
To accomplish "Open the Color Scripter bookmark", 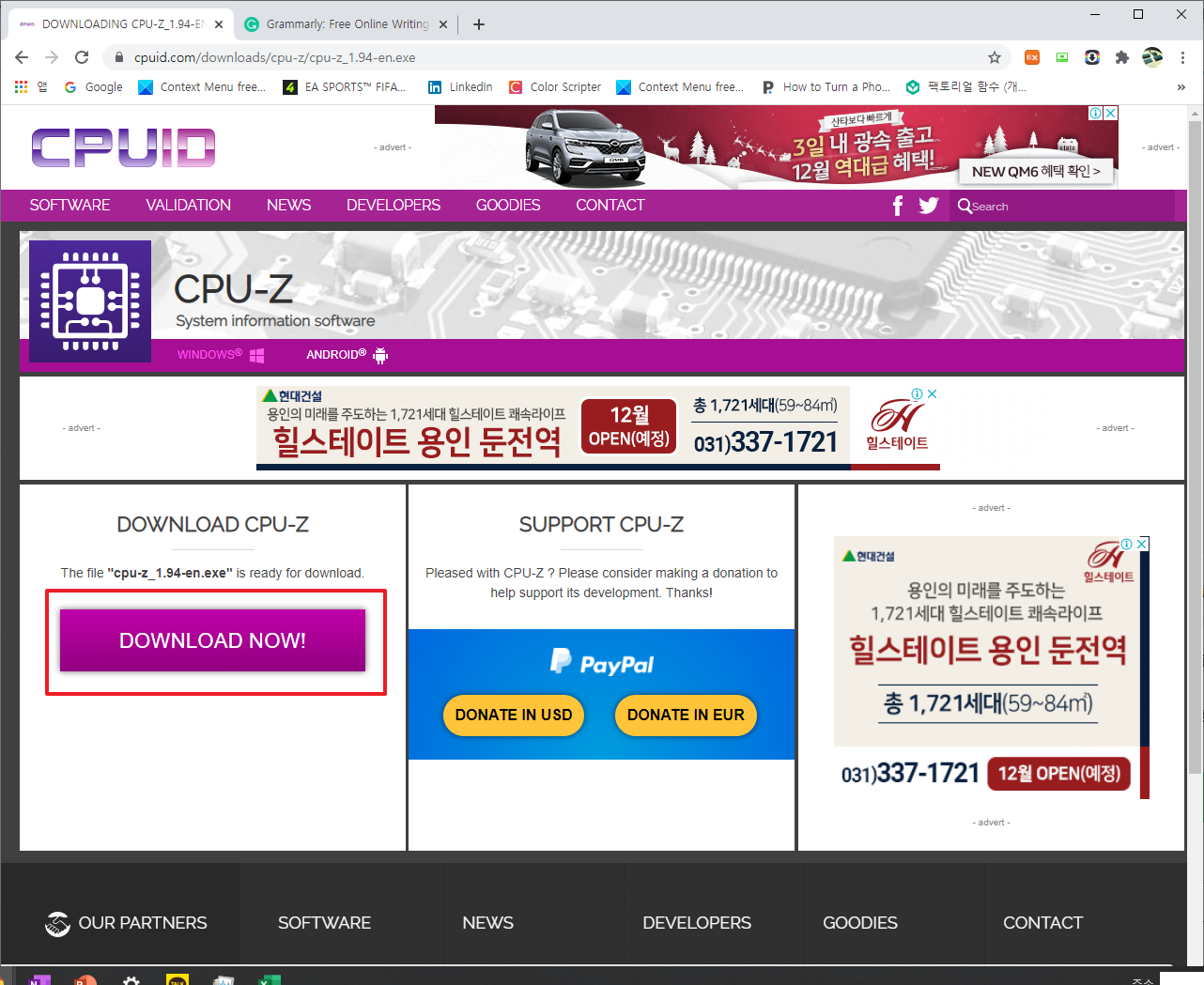I will coord(555,87).
